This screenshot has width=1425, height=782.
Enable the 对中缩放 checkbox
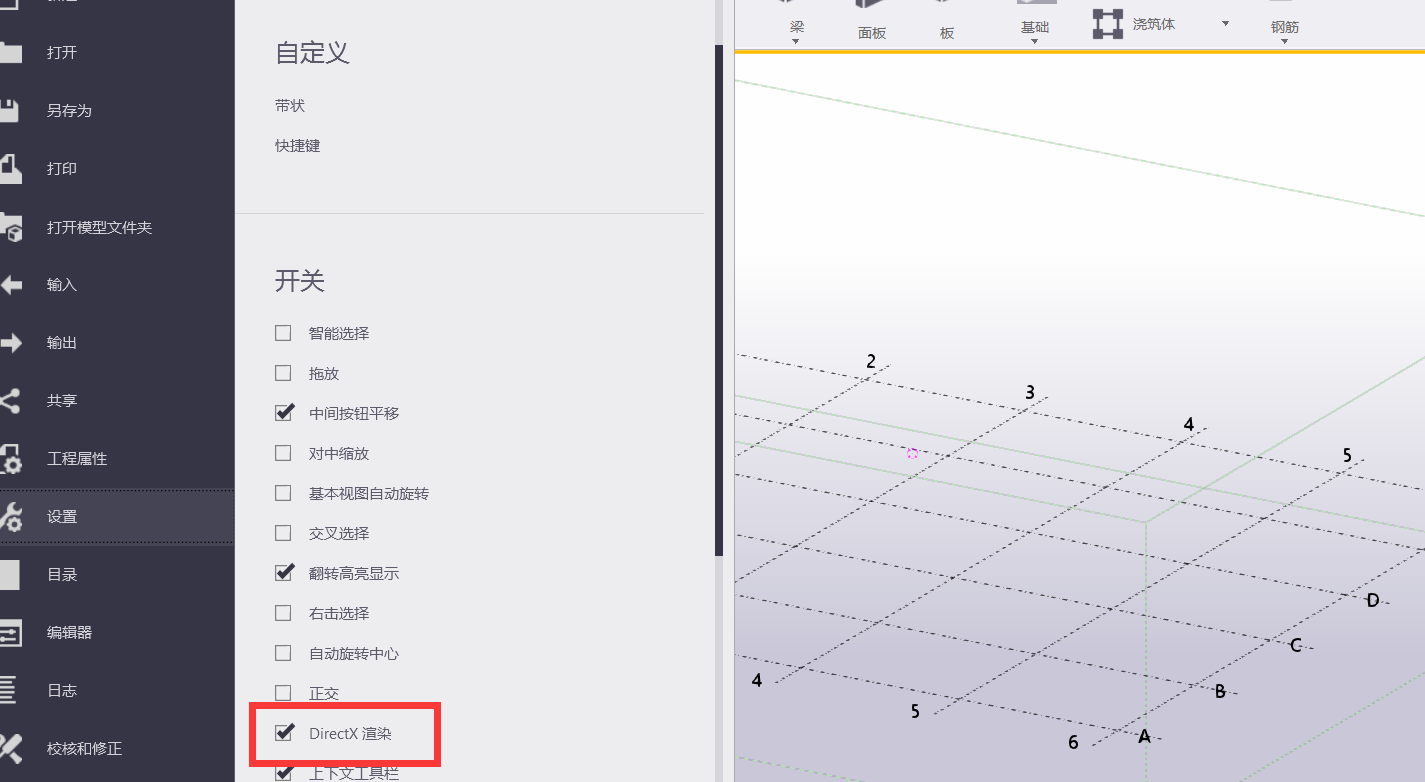pos(283,453)
